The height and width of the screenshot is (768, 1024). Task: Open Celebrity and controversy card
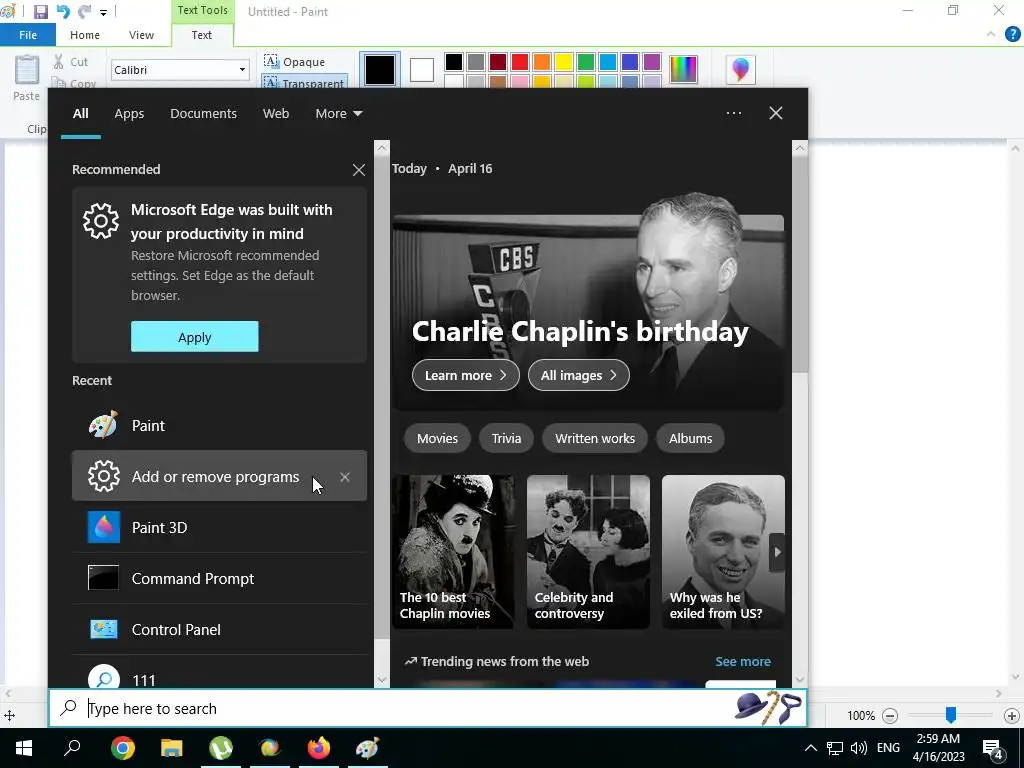pyautogui.click(x=588, y=552)
